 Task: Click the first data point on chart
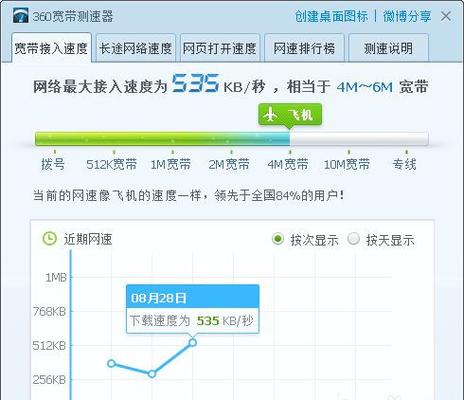tap(112, 363)
